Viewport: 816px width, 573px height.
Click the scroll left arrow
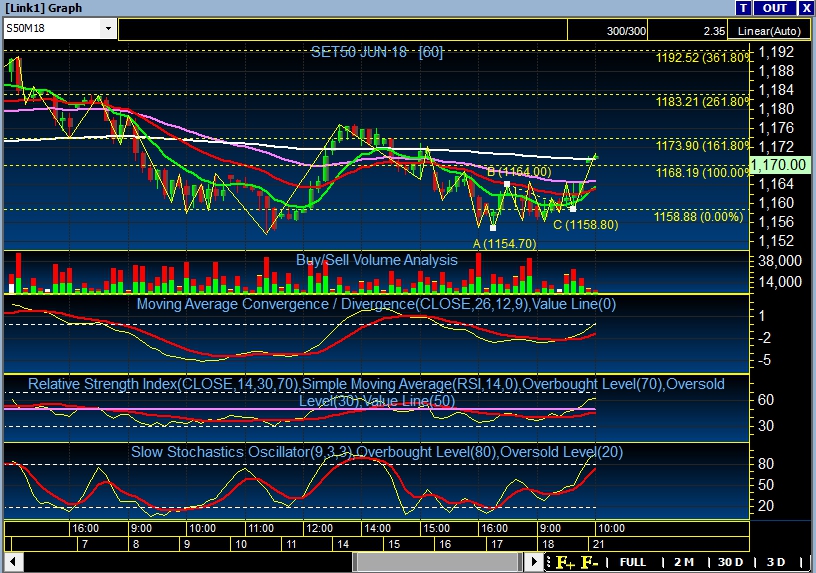click(x=13, y=562)
